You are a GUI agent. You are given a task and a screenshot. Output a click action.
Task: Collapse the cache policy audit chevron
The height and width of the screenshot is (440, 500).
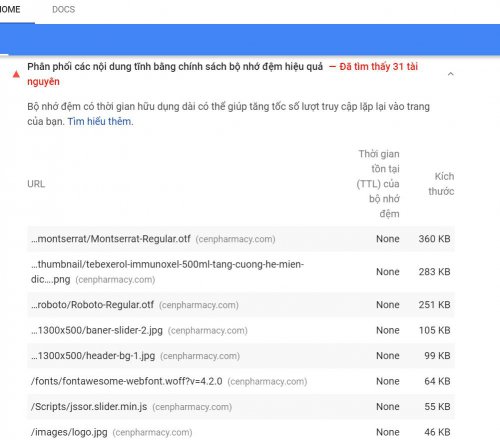pyautogui.click(x=451, y=74)
